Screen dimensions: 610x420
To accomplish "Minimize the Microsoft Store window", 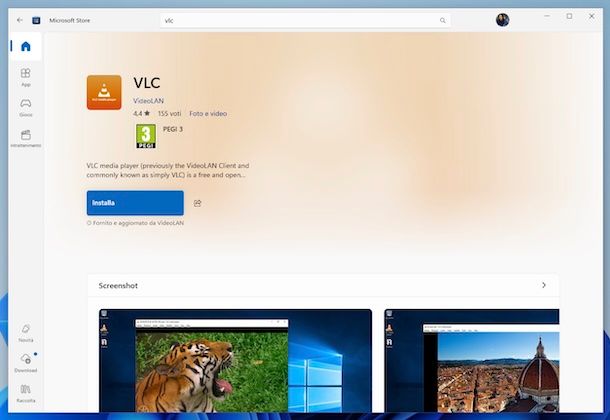I will click(547, 16).
